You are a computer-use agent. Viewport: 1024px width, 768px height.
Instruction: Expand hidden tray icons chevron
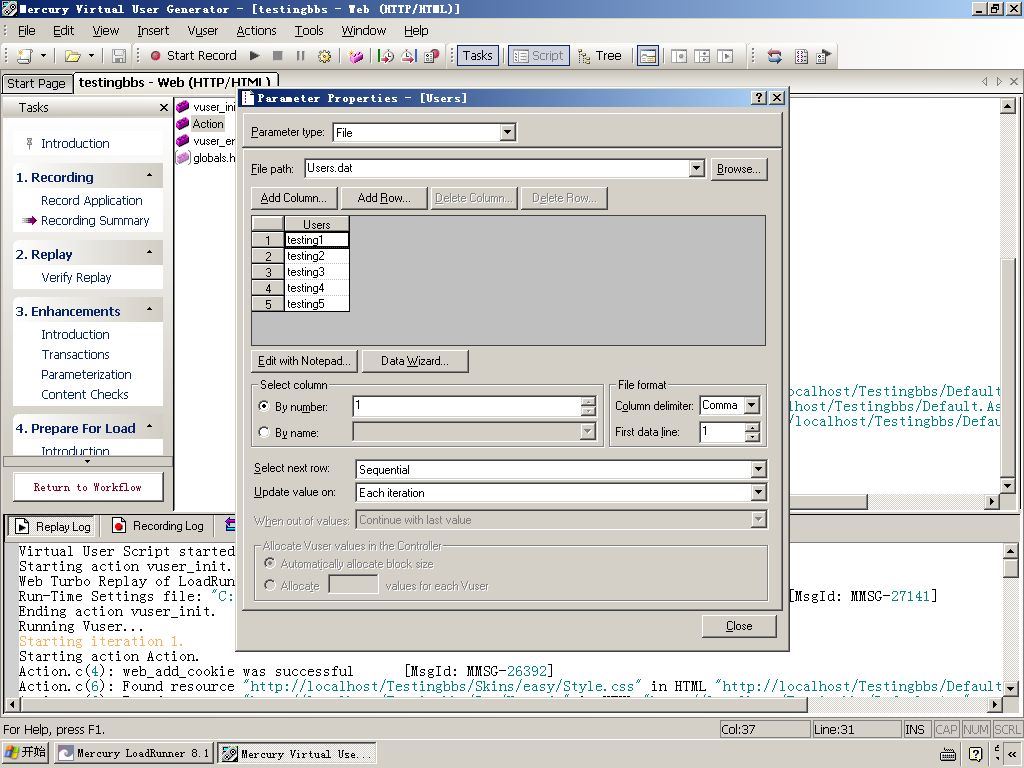tap(1012, 754)
